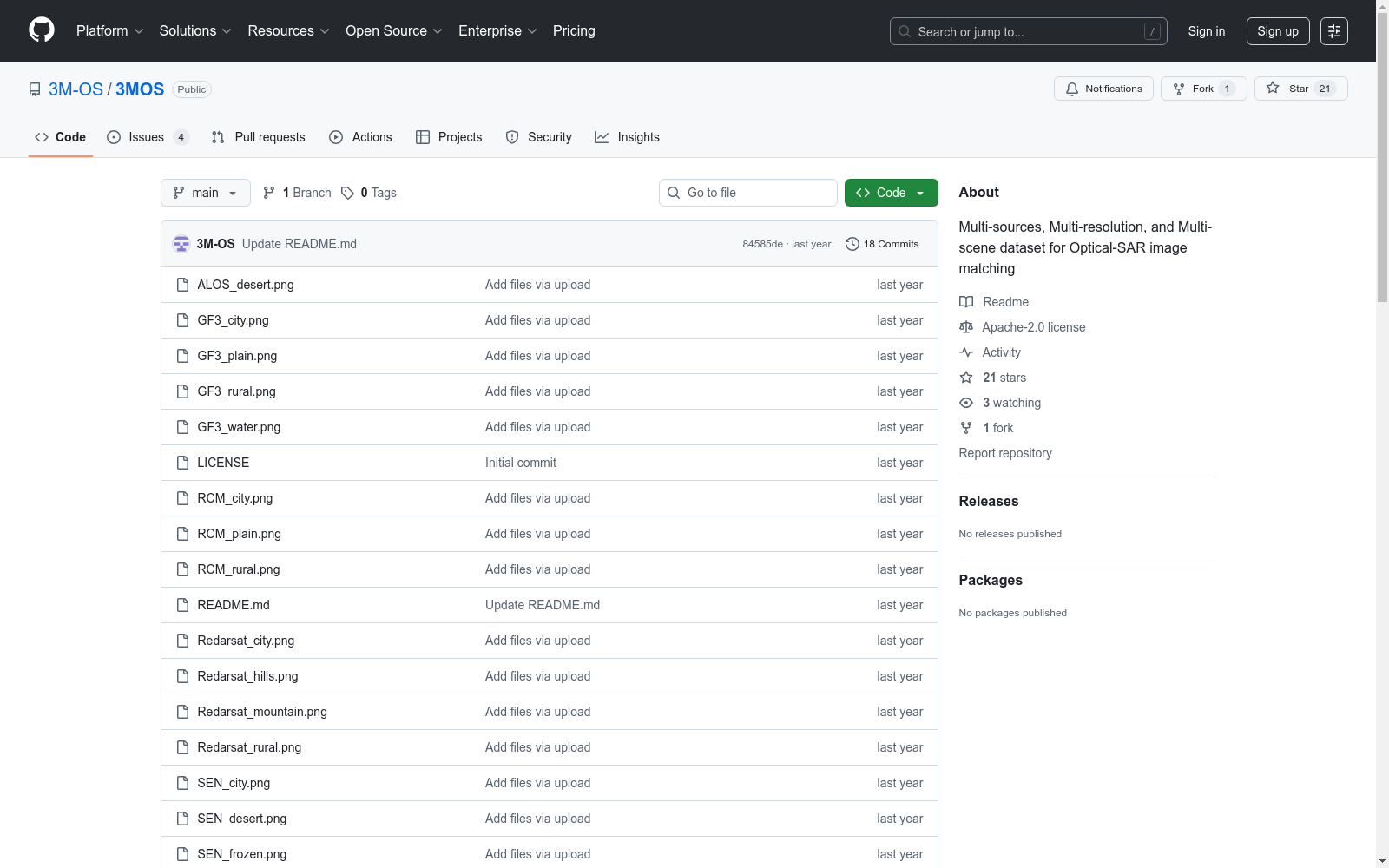Image resolution: width=1389 pixels, height=868 pixels.
Task: View the 18 Commits history
Action: click(882, 244)
